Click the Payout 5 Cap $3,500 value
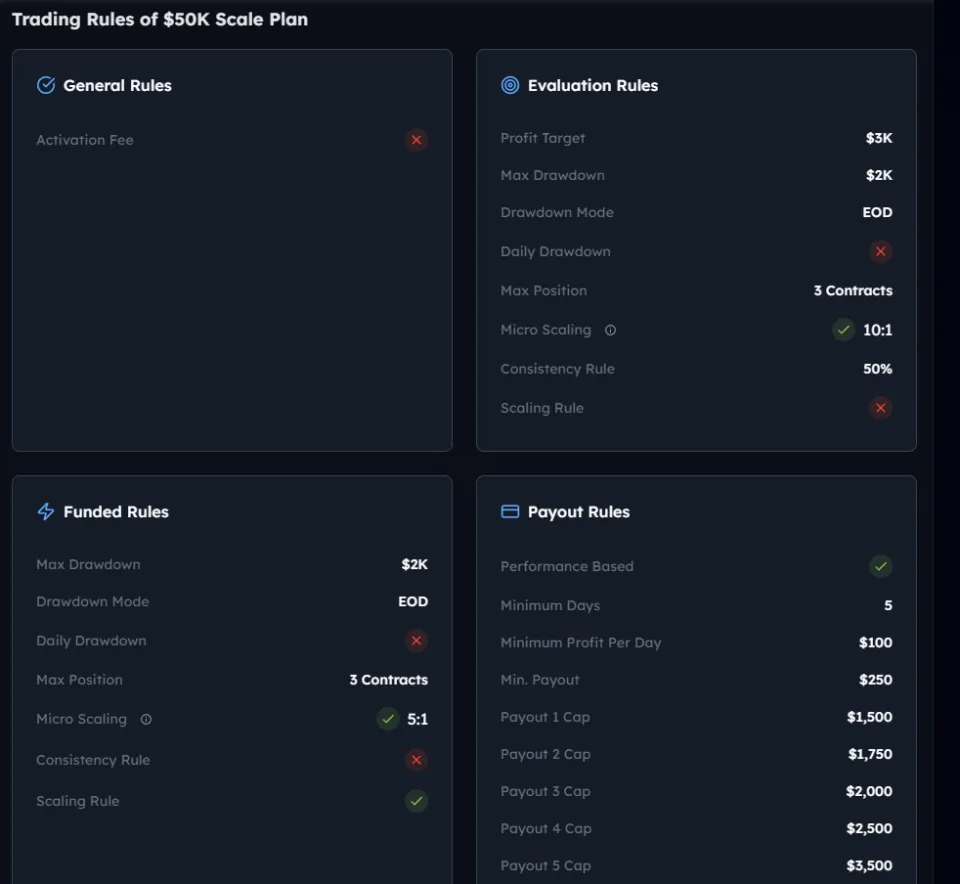Screen dimensions: 960x884 point(868,866)
